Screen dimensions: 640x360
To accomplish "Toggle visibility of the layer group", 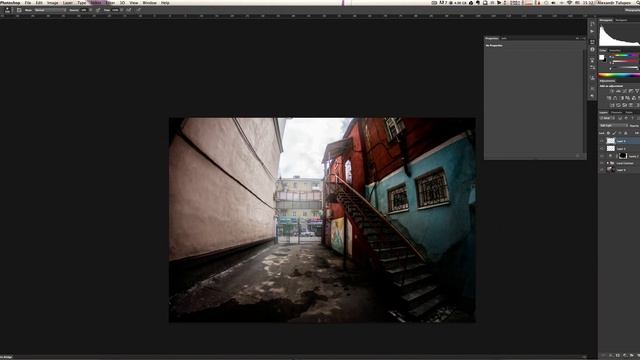I will pos(602,163).
